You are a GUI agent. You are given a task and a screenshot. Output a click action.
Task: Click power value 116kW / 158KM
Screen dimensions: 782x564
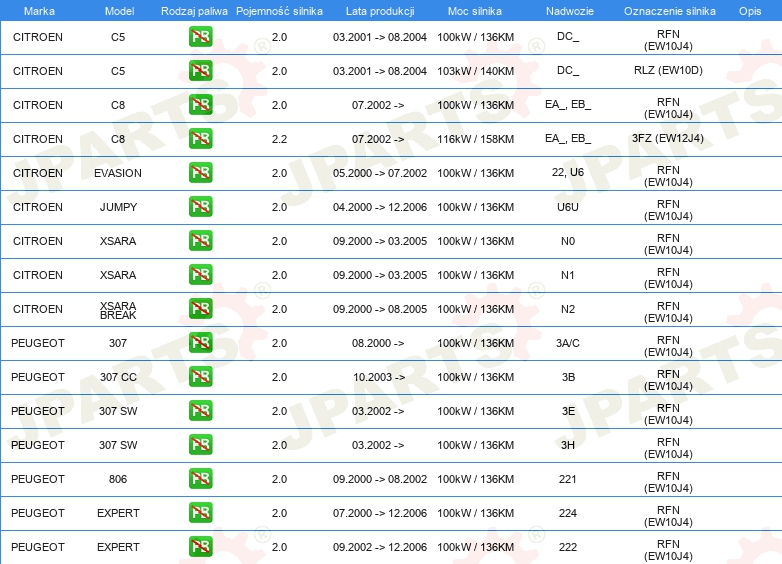475,139
